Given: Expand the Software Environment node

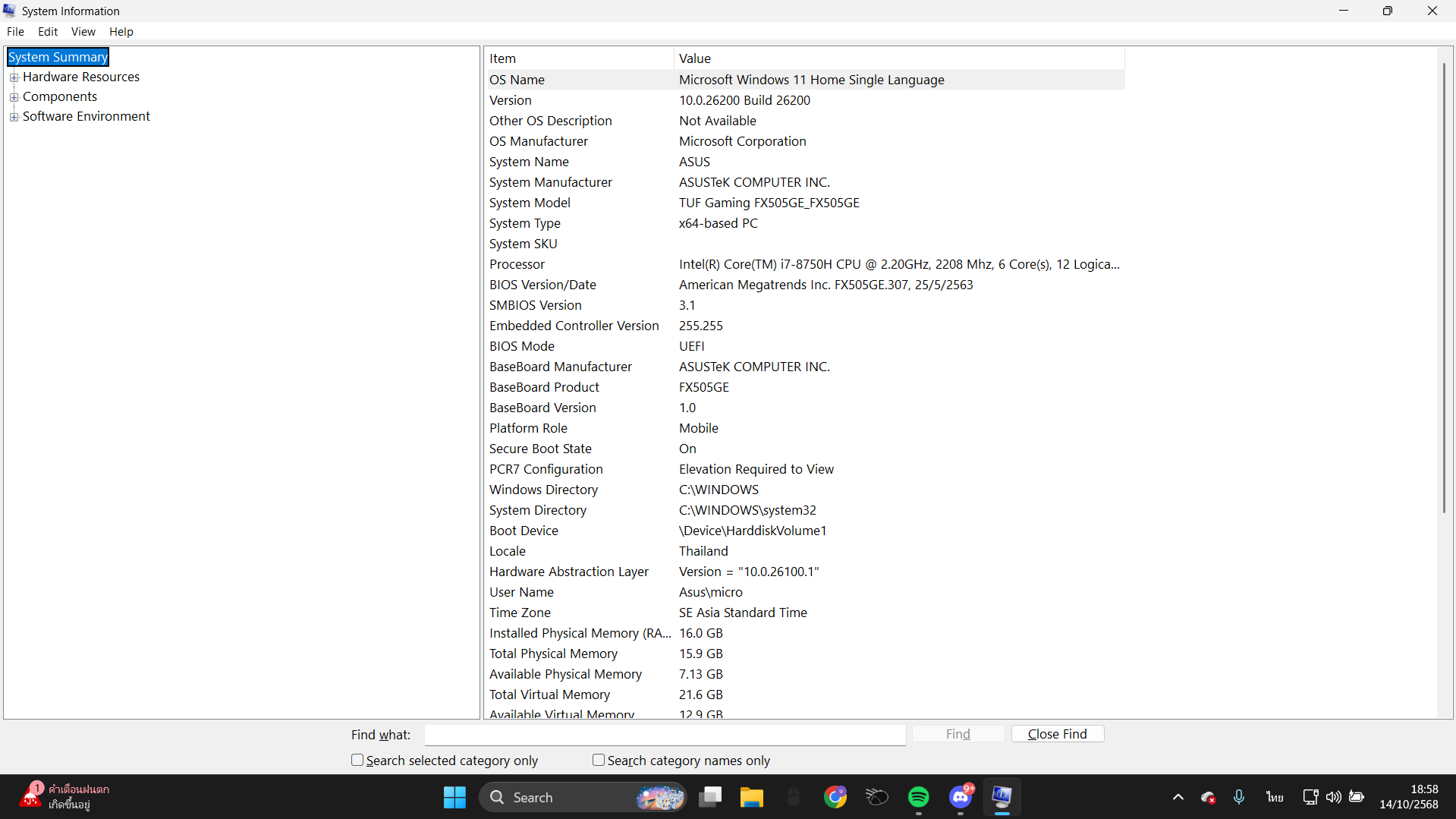Looking at the screenshot, I should coord(14,117).
